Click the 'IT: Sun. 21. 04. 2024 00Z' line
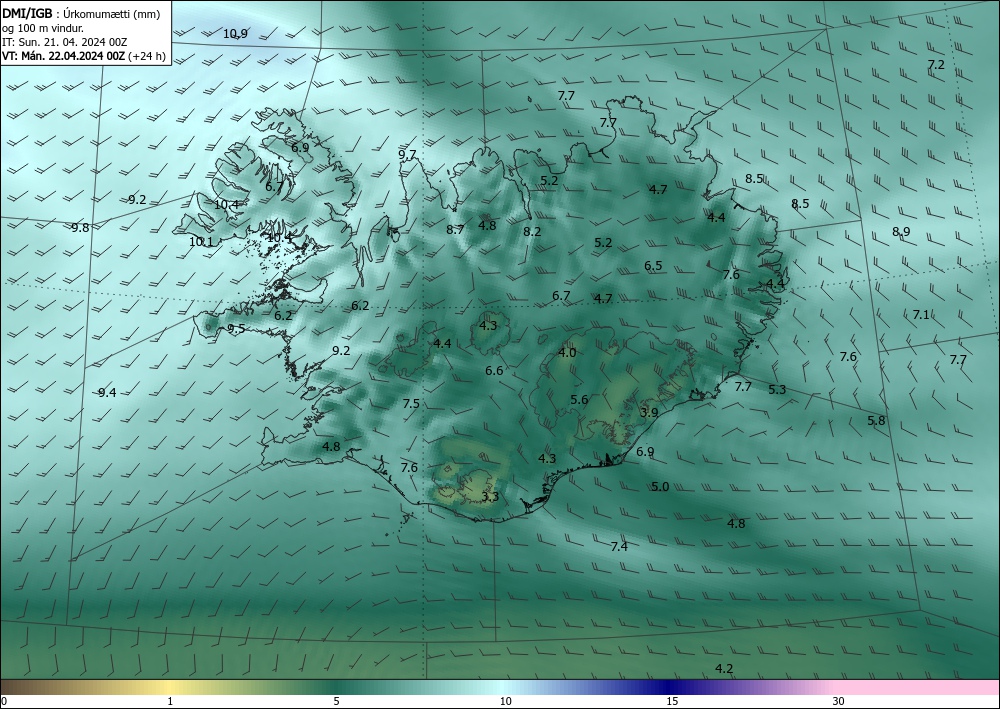The width and height of the screenshot is (1000, 709). click(64, 42)
